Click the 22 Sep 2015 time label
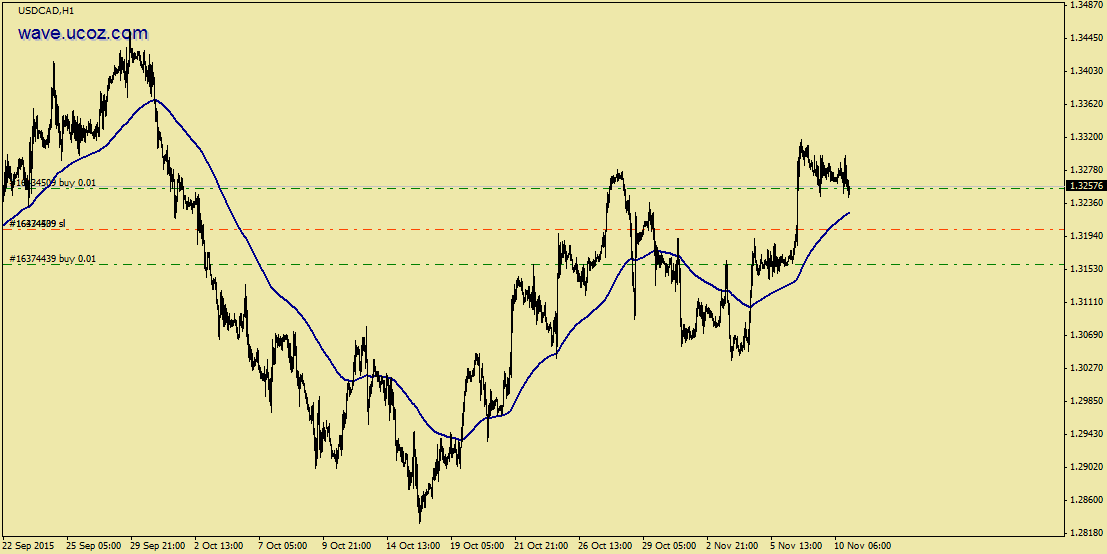This screenshot has width=1107, height=554. click(29, 546)
